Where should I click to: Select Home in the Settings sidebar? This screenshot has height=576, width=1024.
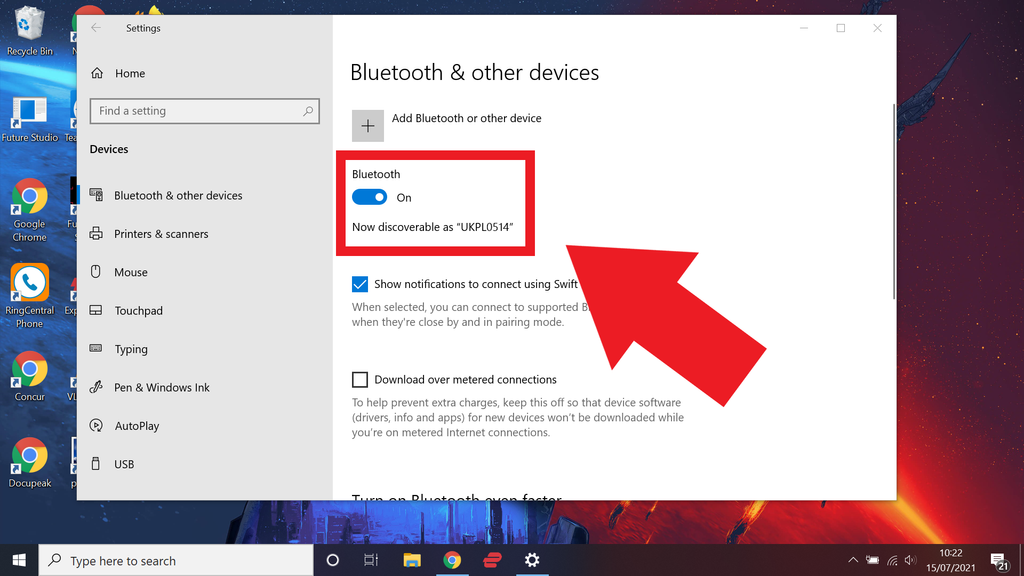tap(128, 73)
